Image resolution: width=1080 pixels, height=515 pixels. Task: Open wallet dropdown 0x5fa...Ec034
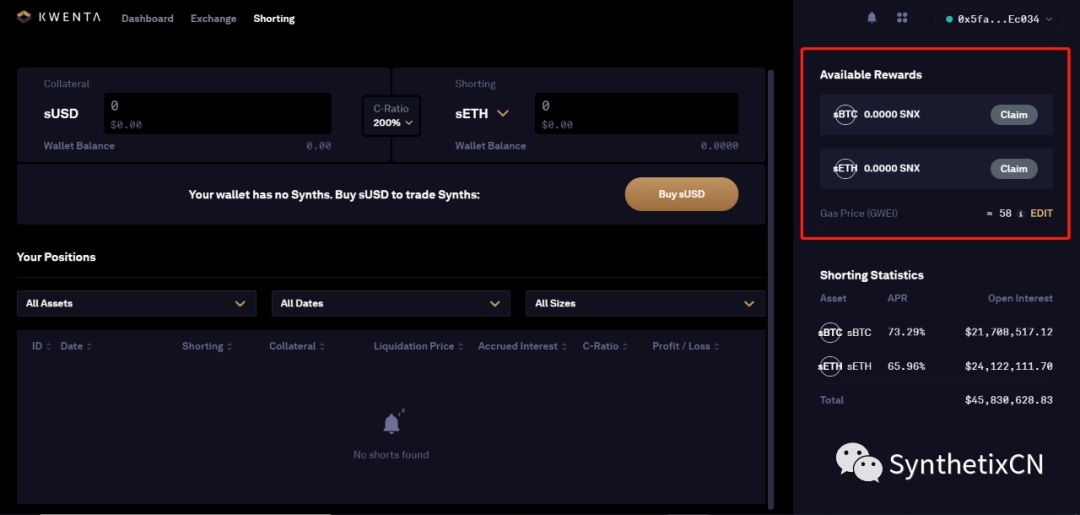tap(998, 19)
